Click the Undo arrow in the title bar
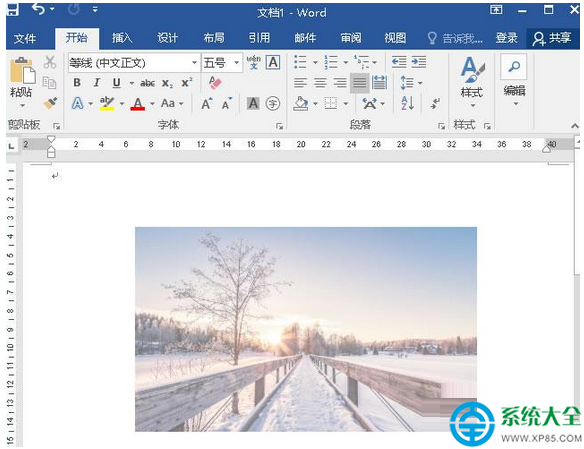 [38, 9]
